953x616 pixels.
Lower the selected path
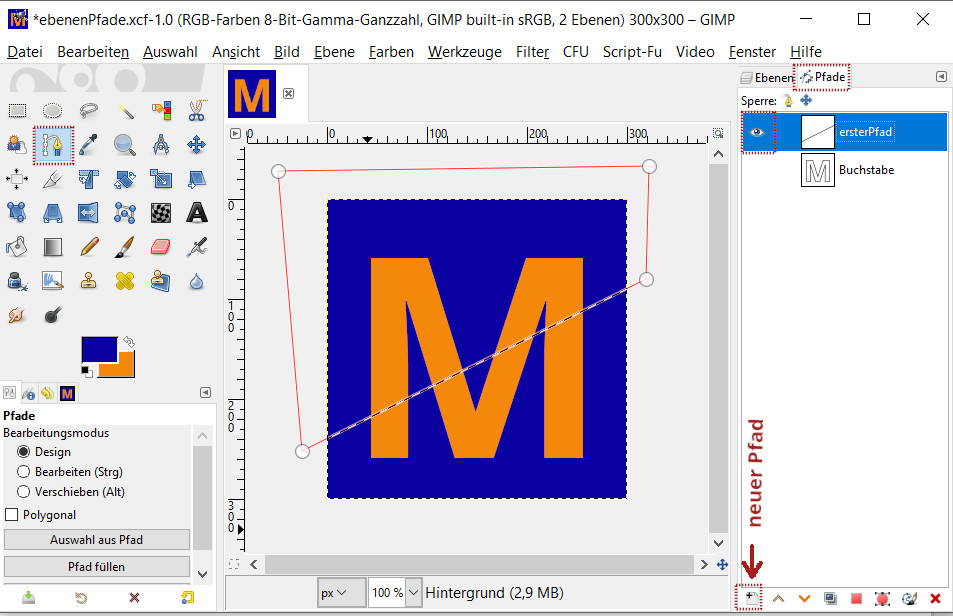click(x=804, y=599)
